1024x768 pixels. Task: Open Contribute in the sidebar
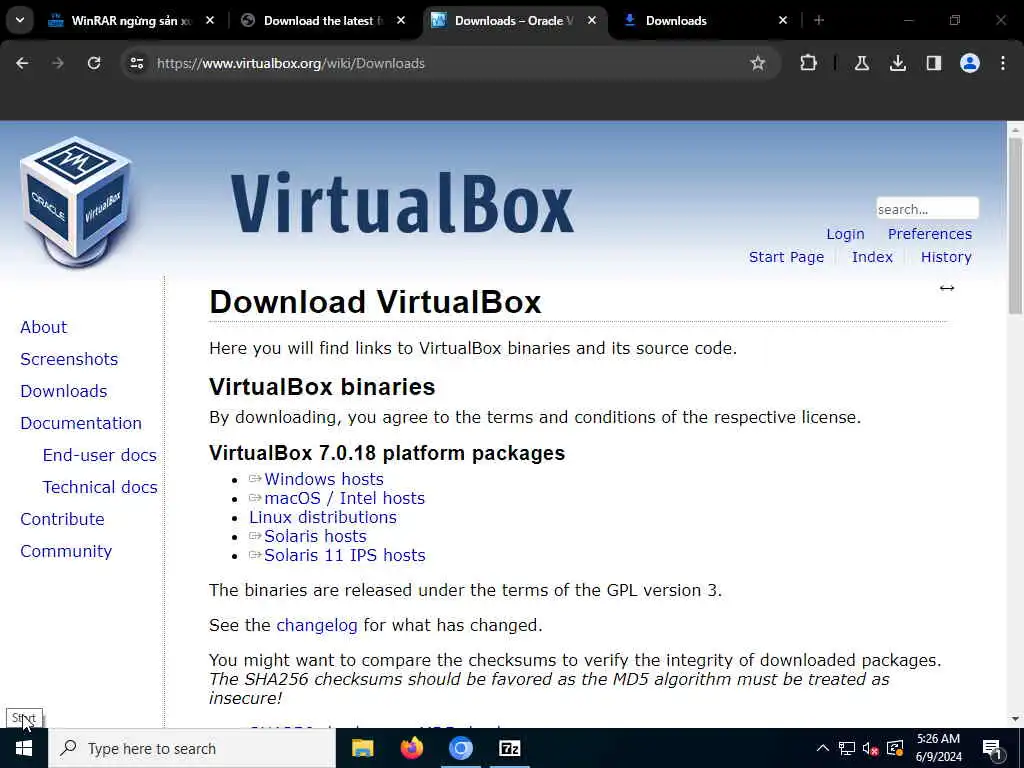[x=62, y=519]
